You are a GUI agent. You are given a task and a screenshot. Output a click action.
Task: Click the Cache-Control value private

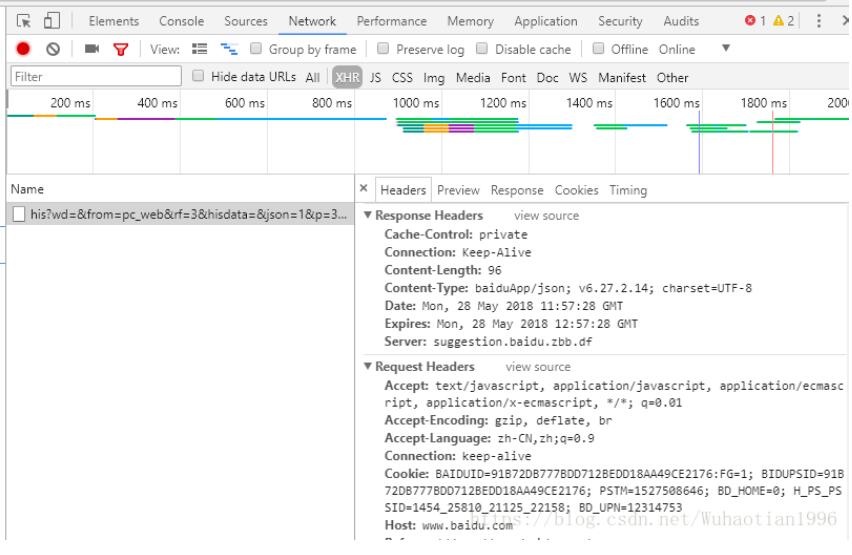coord(503,235)
